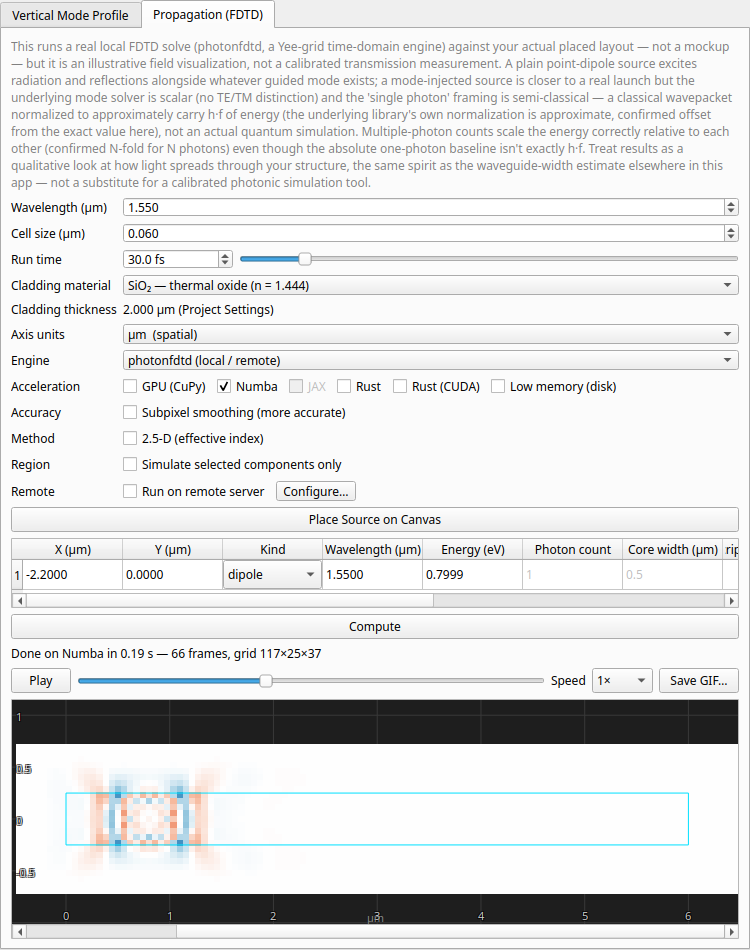Click the Place Source on Canvas button
The image size is (750, 950).
tap(374, 520)
